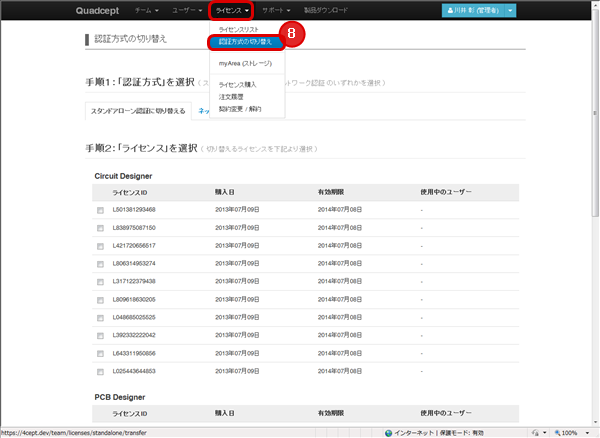Click the 有効期限 header under Circuit Designer

(331, 192)
